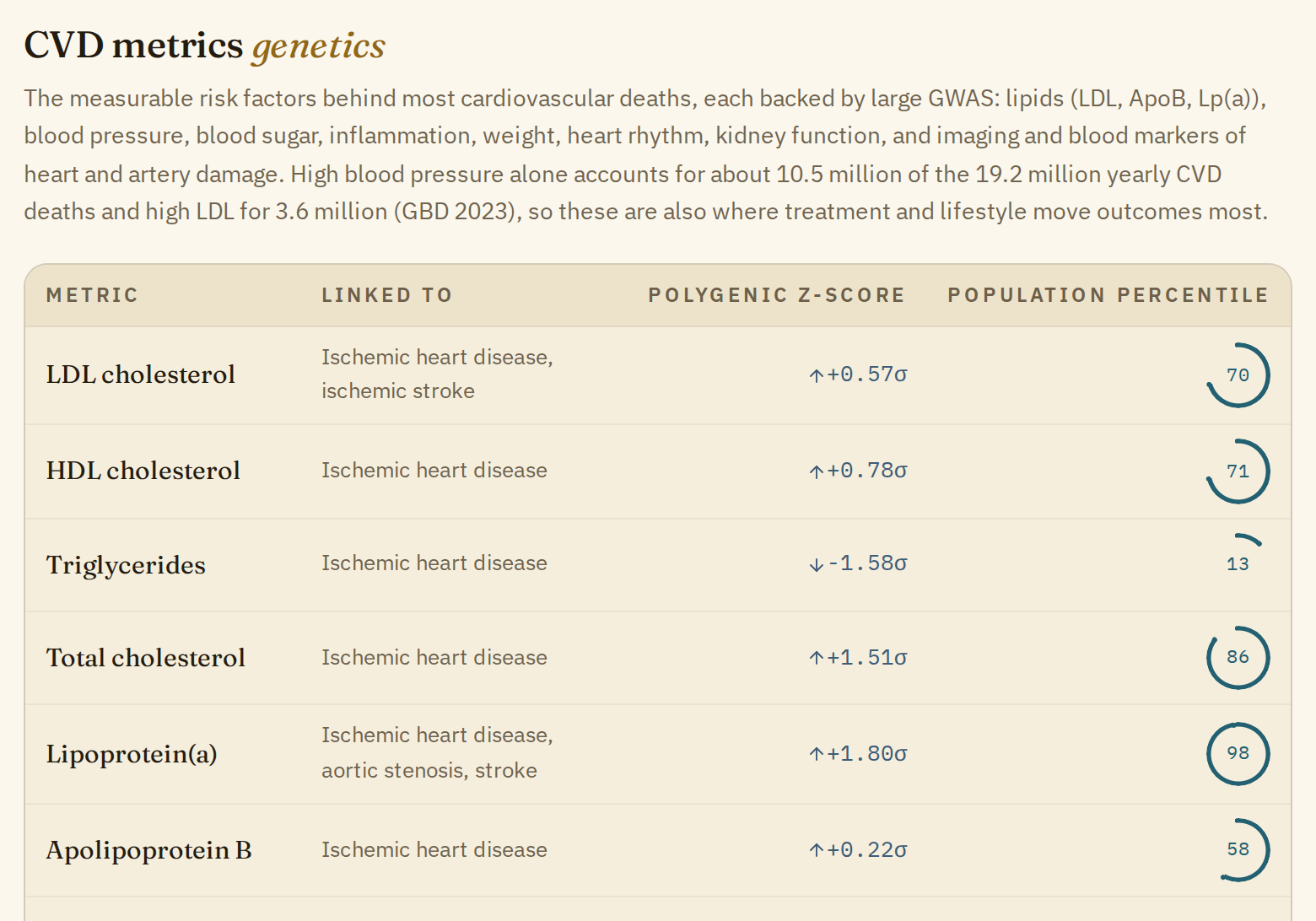1316x921 pixels.
Task: Click the "CVD metrics genetics" page heading
Action: (x=205, y=46)
